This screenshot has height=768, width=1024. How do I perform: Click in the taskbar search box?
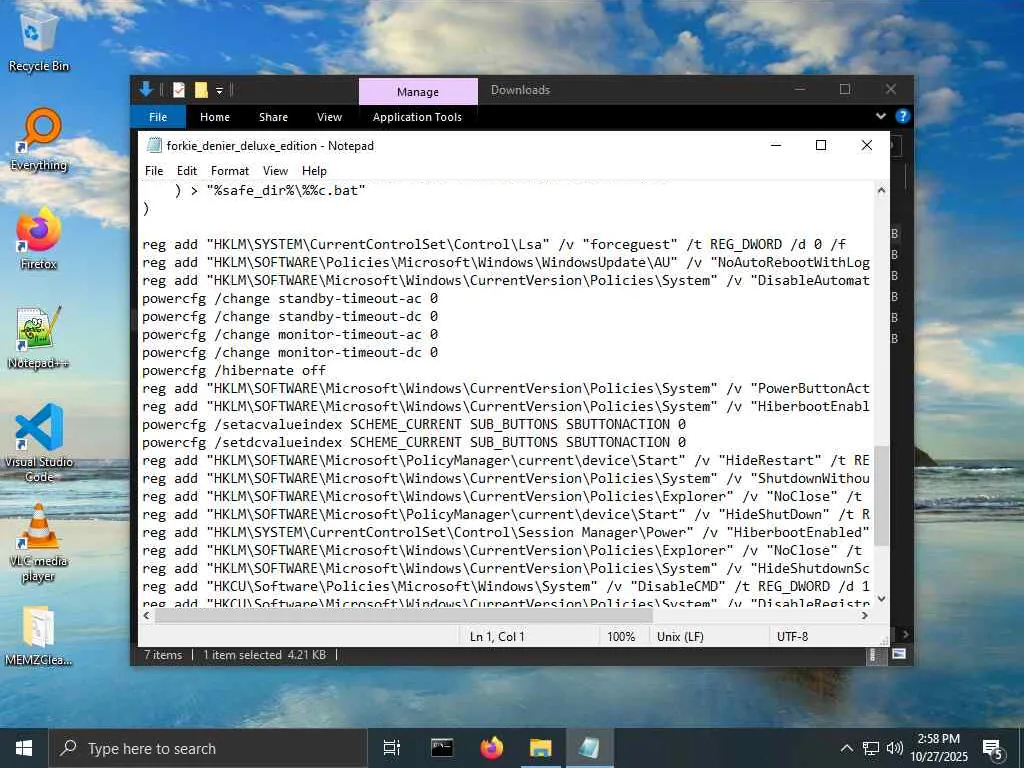pyautogui.click(x=209, y=748)
